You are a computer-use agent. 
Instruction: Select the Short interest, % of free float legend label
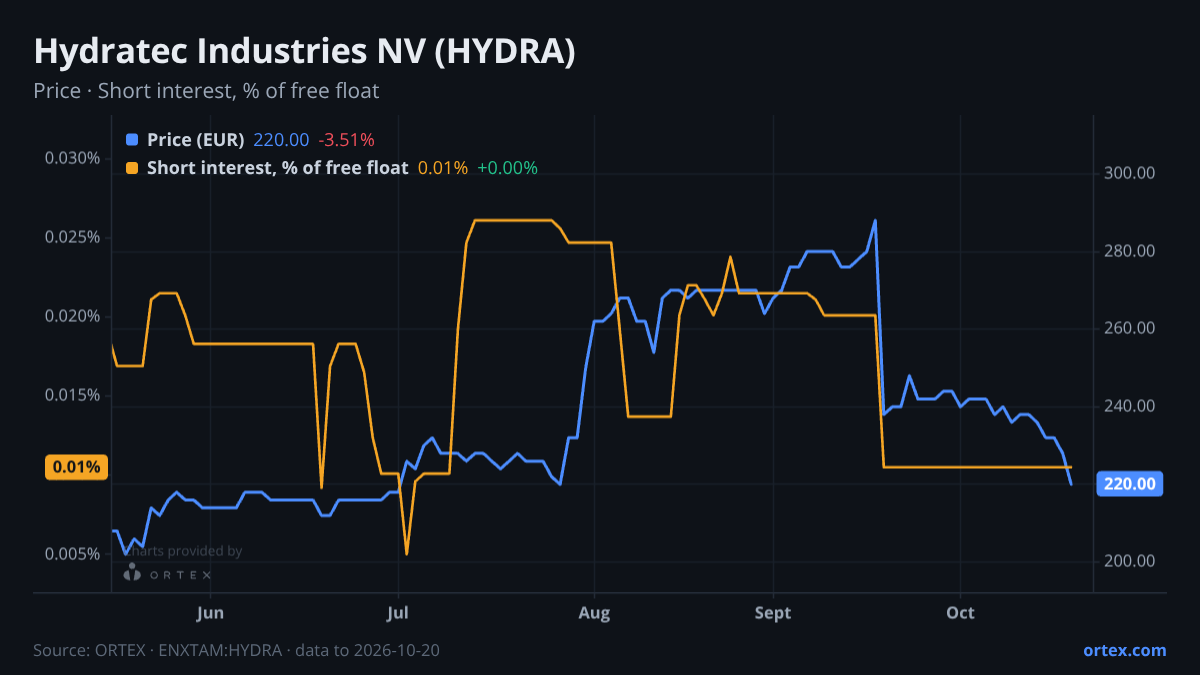(277, 168)
